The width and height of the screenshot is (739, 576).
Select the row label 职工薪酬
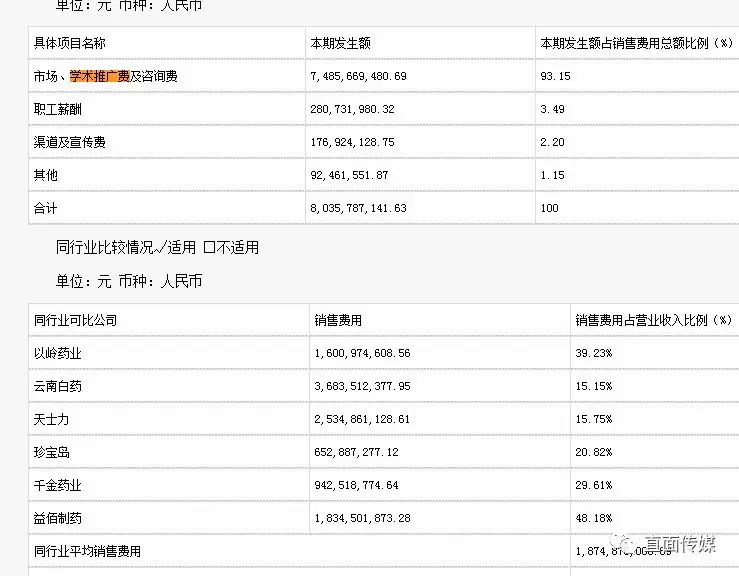point(57,109)
